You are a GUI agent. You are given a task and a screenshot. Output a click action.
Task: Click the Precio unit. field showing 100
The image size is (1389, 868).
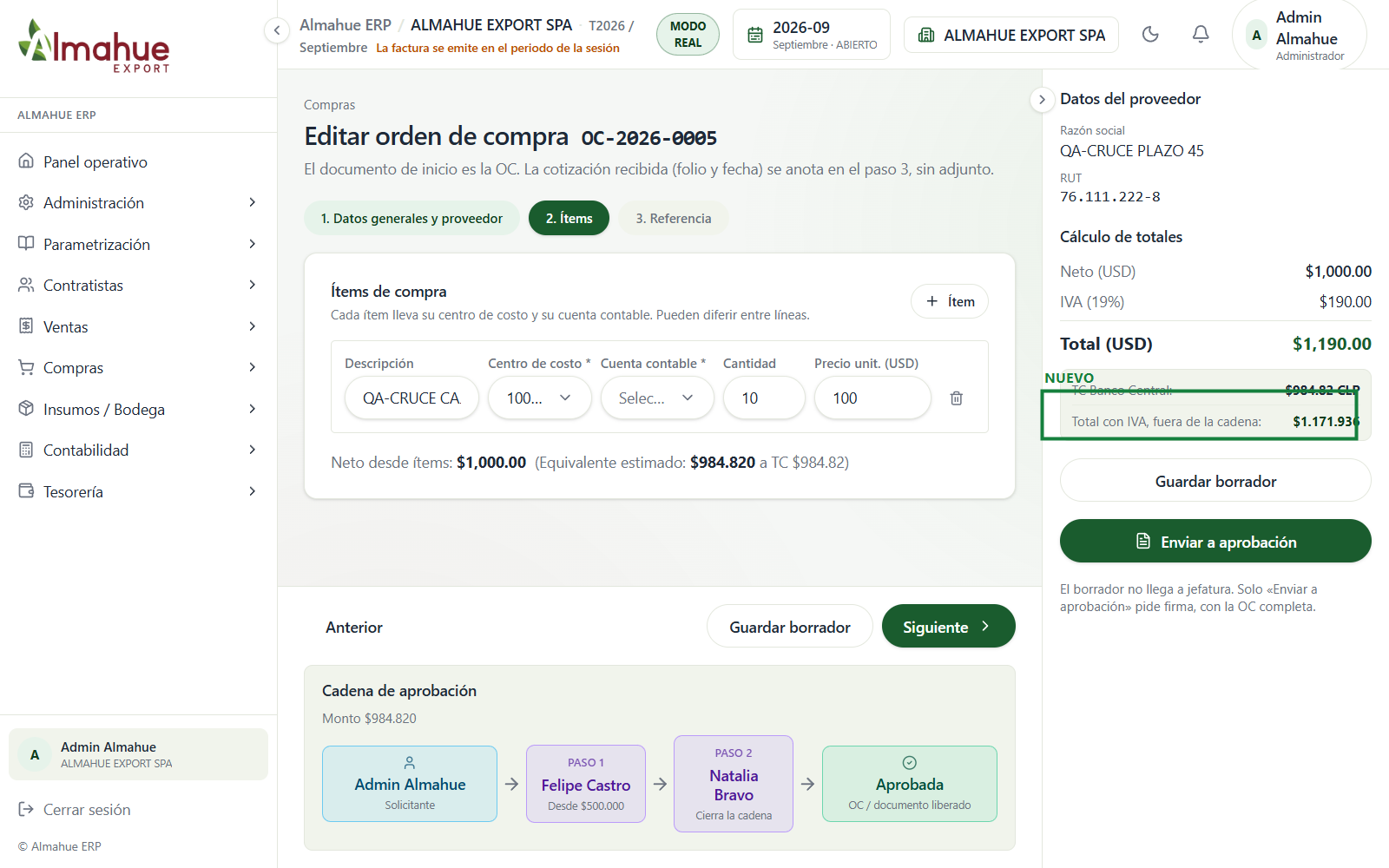tap(872, 398)
